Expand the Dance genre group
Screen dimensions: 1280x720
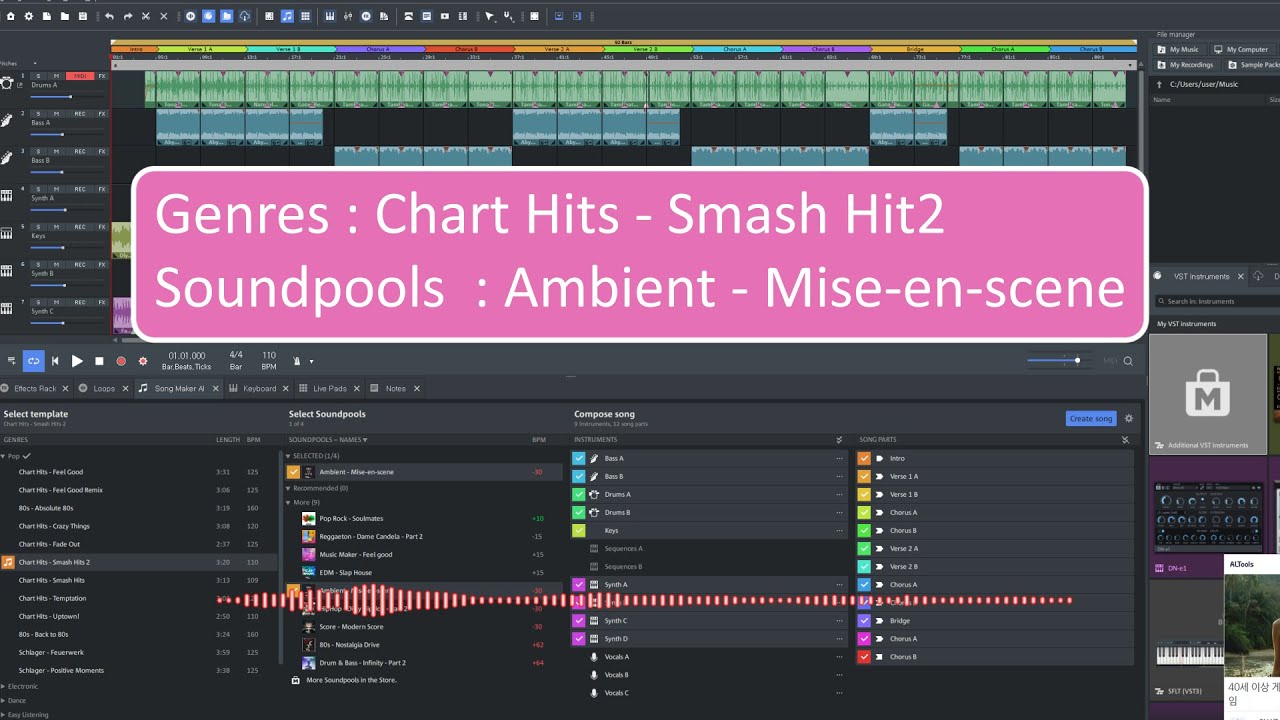[x=4, y=700]
